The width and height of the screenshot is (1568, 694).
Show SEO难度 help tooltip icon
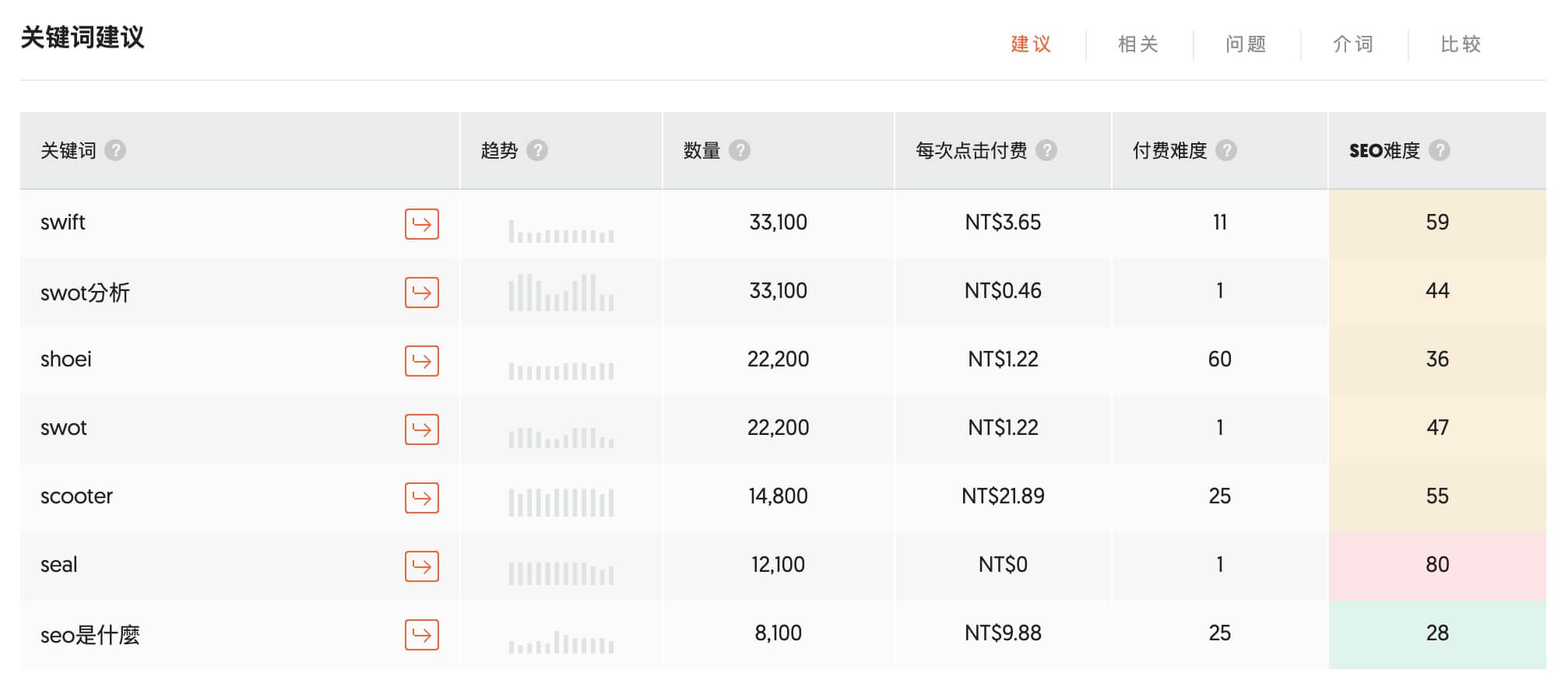click(x=1440, y=150)
